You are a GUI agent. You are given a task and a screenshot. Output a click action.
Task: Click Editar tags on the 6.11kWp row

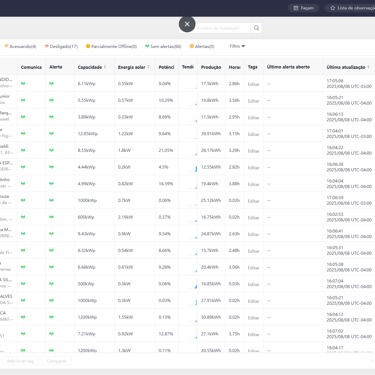253,84
